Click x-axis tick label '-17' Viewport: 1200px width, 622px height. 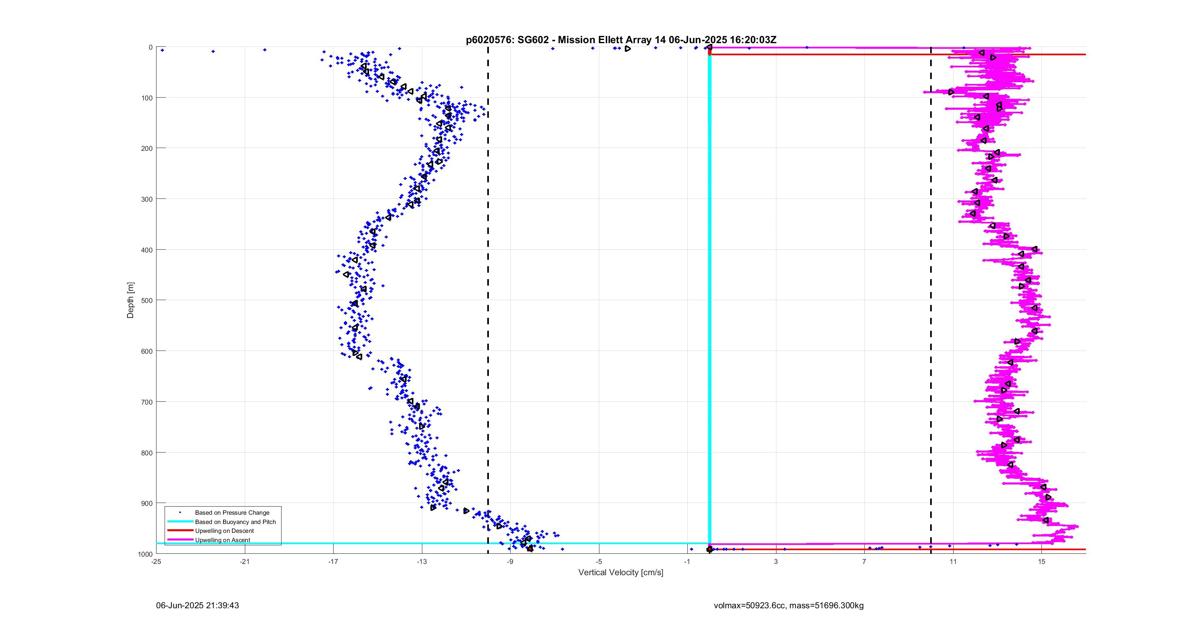333,562
